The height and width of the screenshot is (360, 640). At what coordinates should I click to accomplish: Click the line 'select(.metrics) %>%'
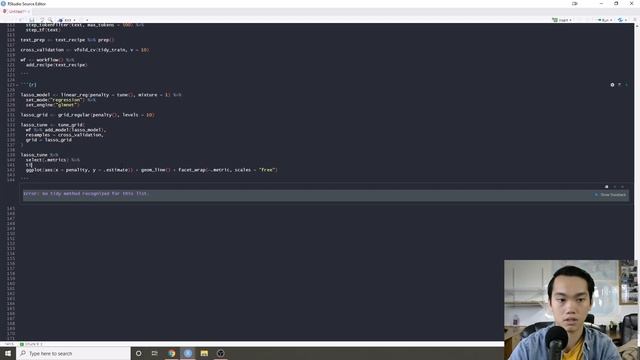53,160
